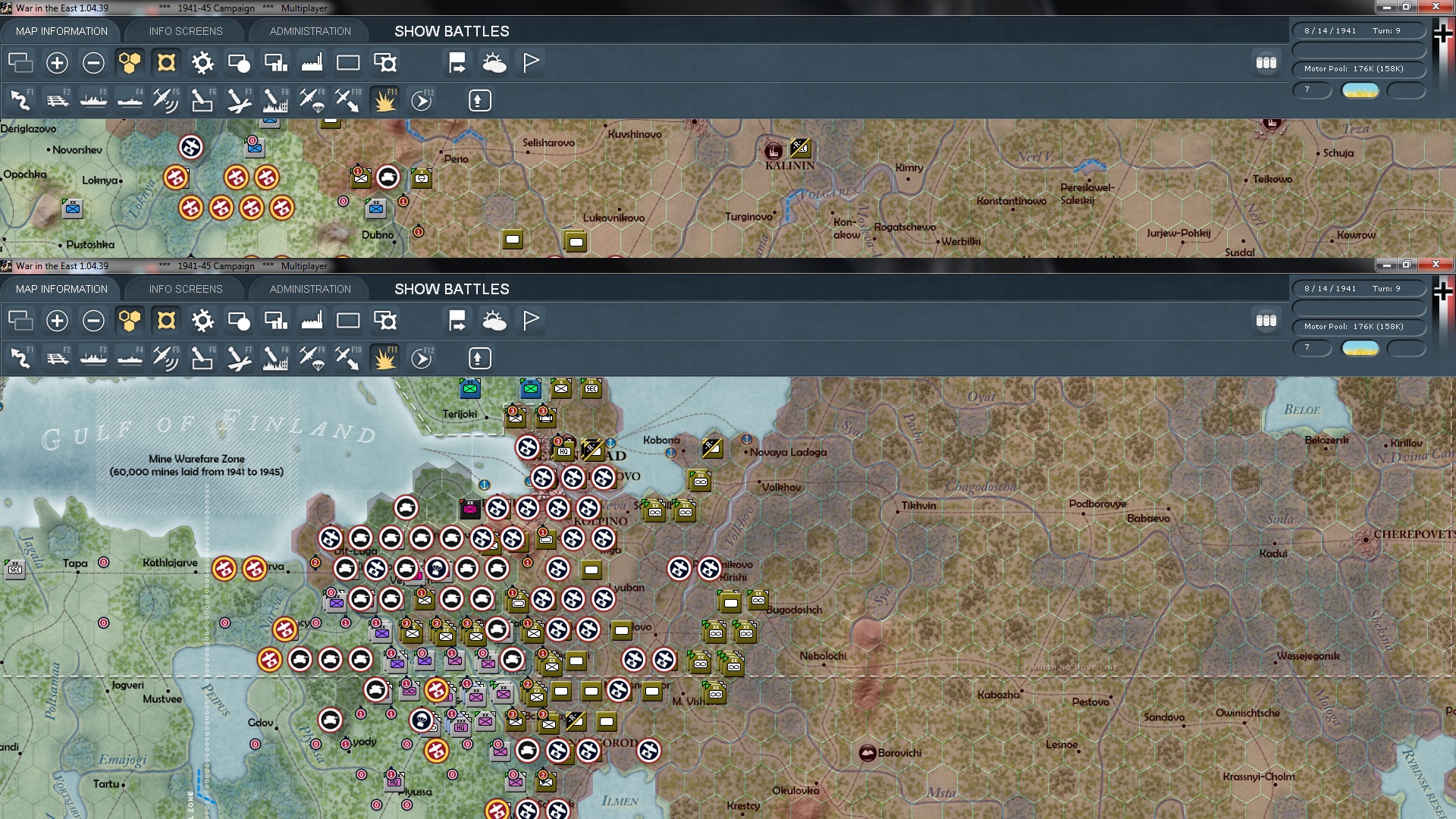The height and width of the screenshot is (819, 1456).
Task: Click the flag-with-arrow icon in the top window
Action: click(x=457, y=63)
